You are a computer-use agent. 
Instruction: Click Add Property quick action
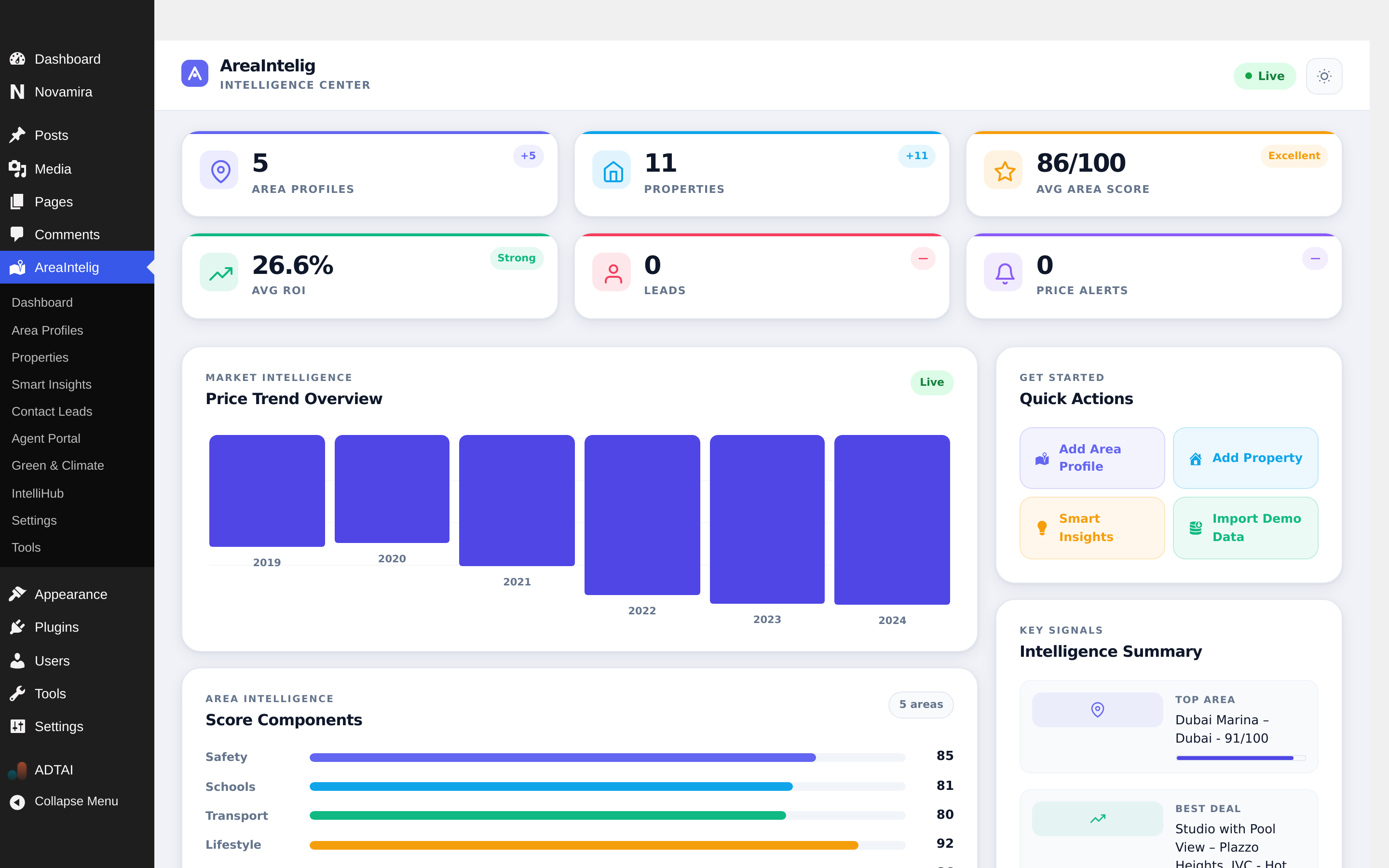pyautogui.click(x=1245, y=458)
